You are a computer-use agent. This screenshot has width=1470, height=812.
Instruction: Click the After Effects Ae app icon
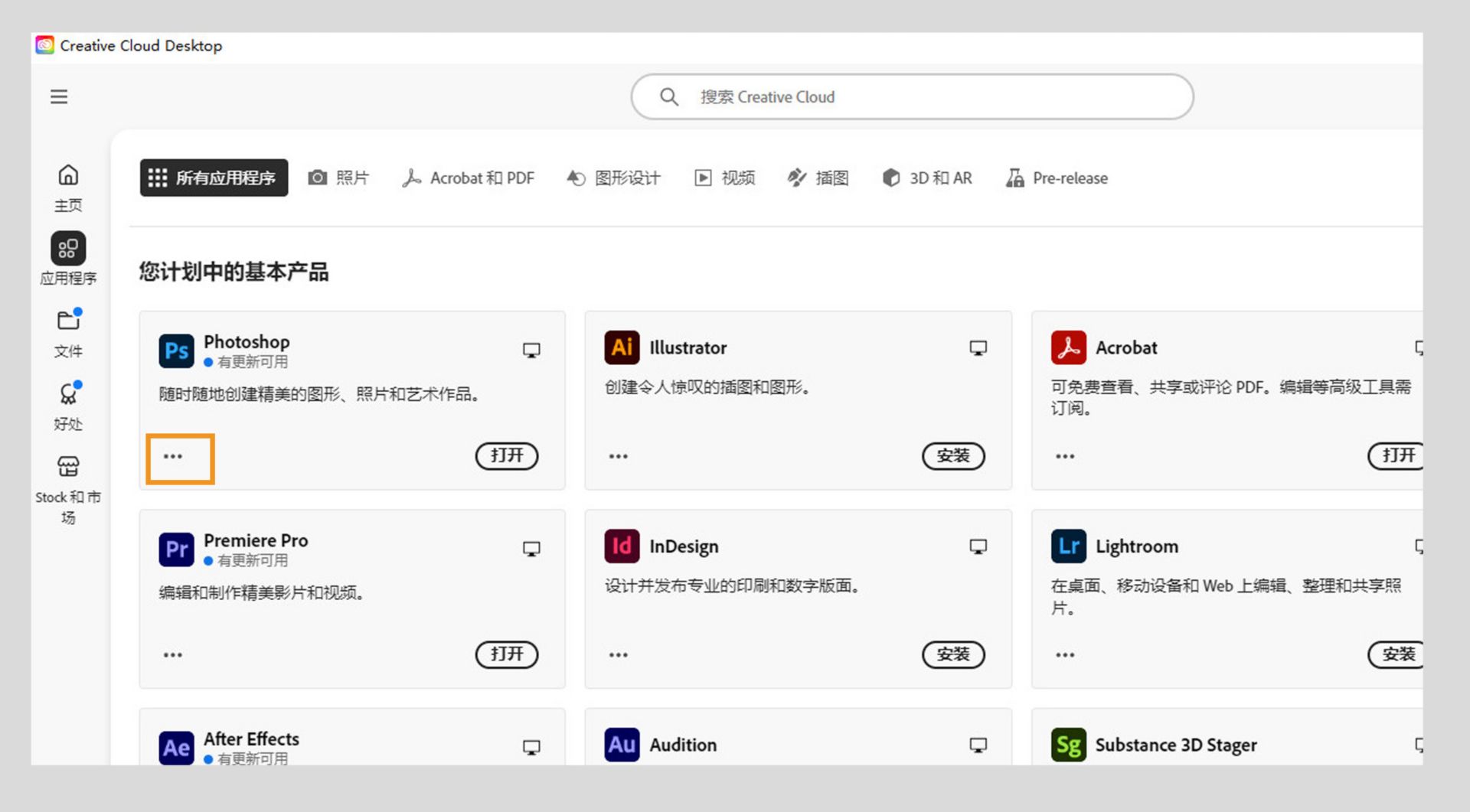point(177,748)
